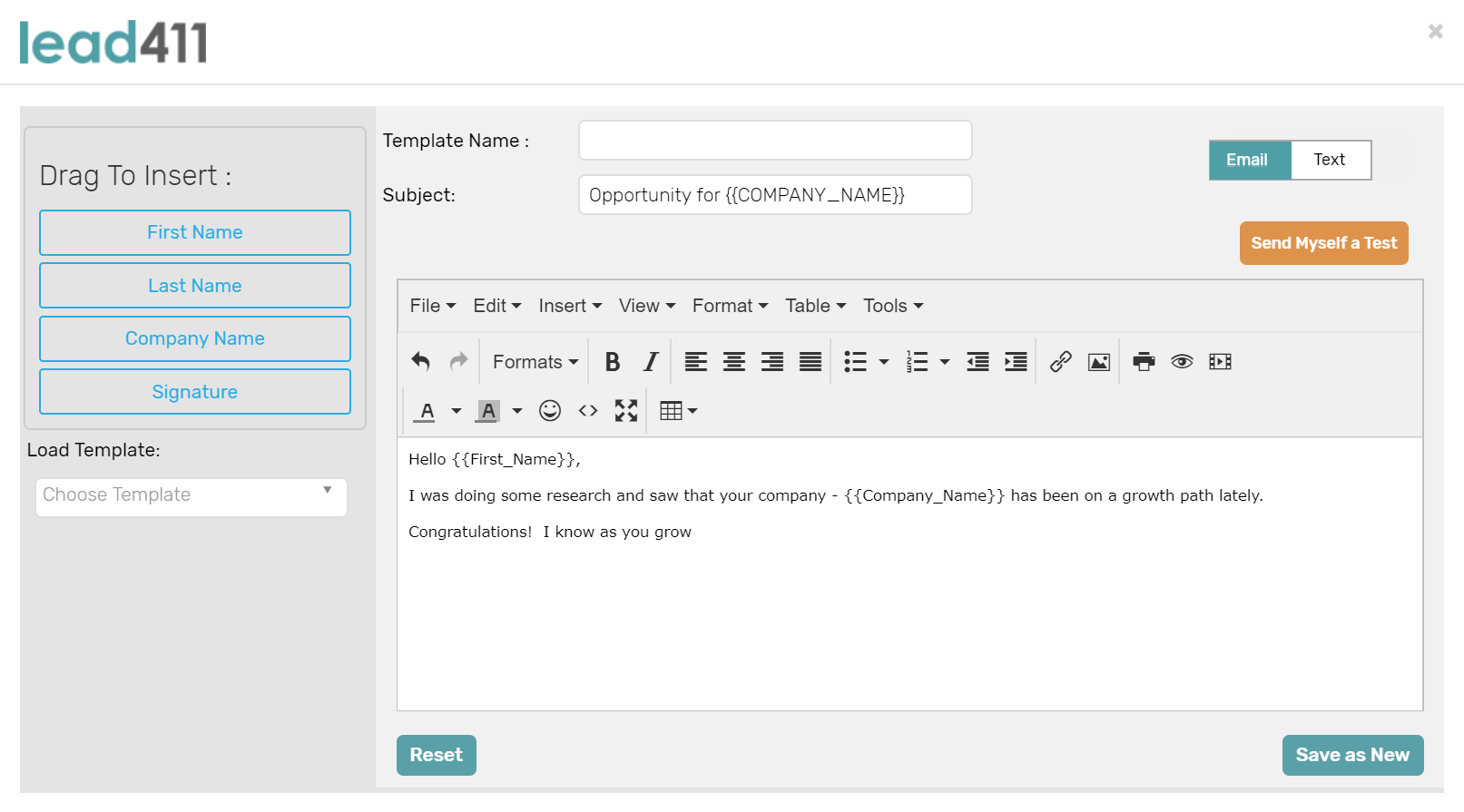Select the First Name insert field
Image resolution: width=1464 pixels, height=812 pixels.
pyautogui.click(x=195, y=232)
